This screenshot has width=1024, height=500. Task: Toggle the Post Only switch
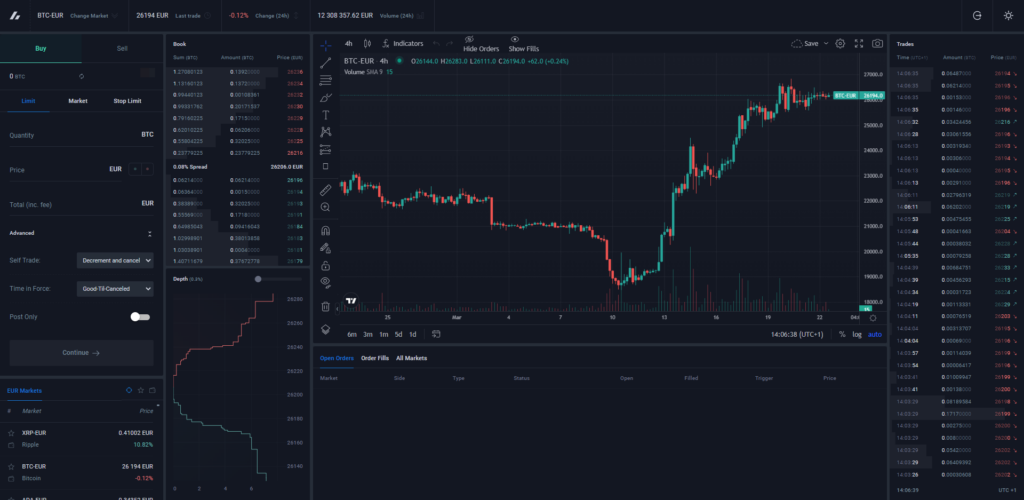(x=140, y=317)
